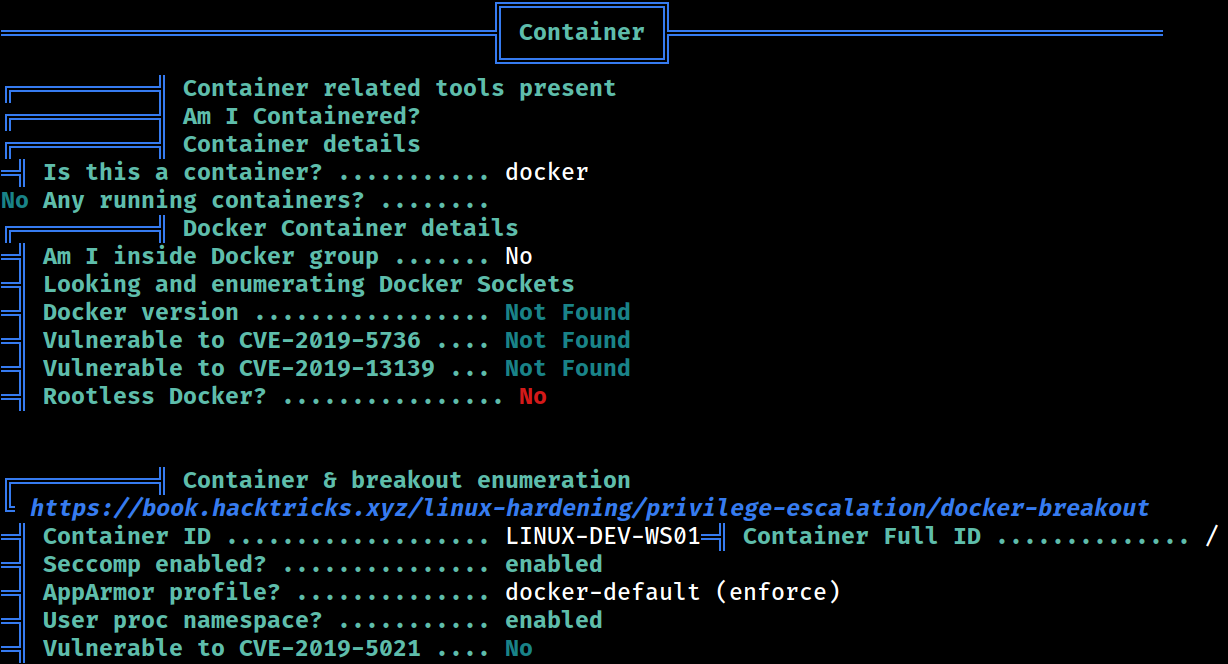Click the LINUX-DEV-WS01 container ID
The image size is (1228, 664).
tap(603, 536)
